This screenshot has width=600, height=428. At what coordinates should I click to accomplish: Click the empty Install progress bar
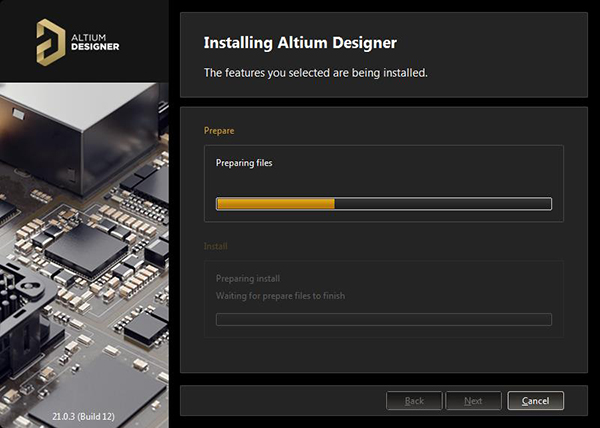tap(384, 319)
